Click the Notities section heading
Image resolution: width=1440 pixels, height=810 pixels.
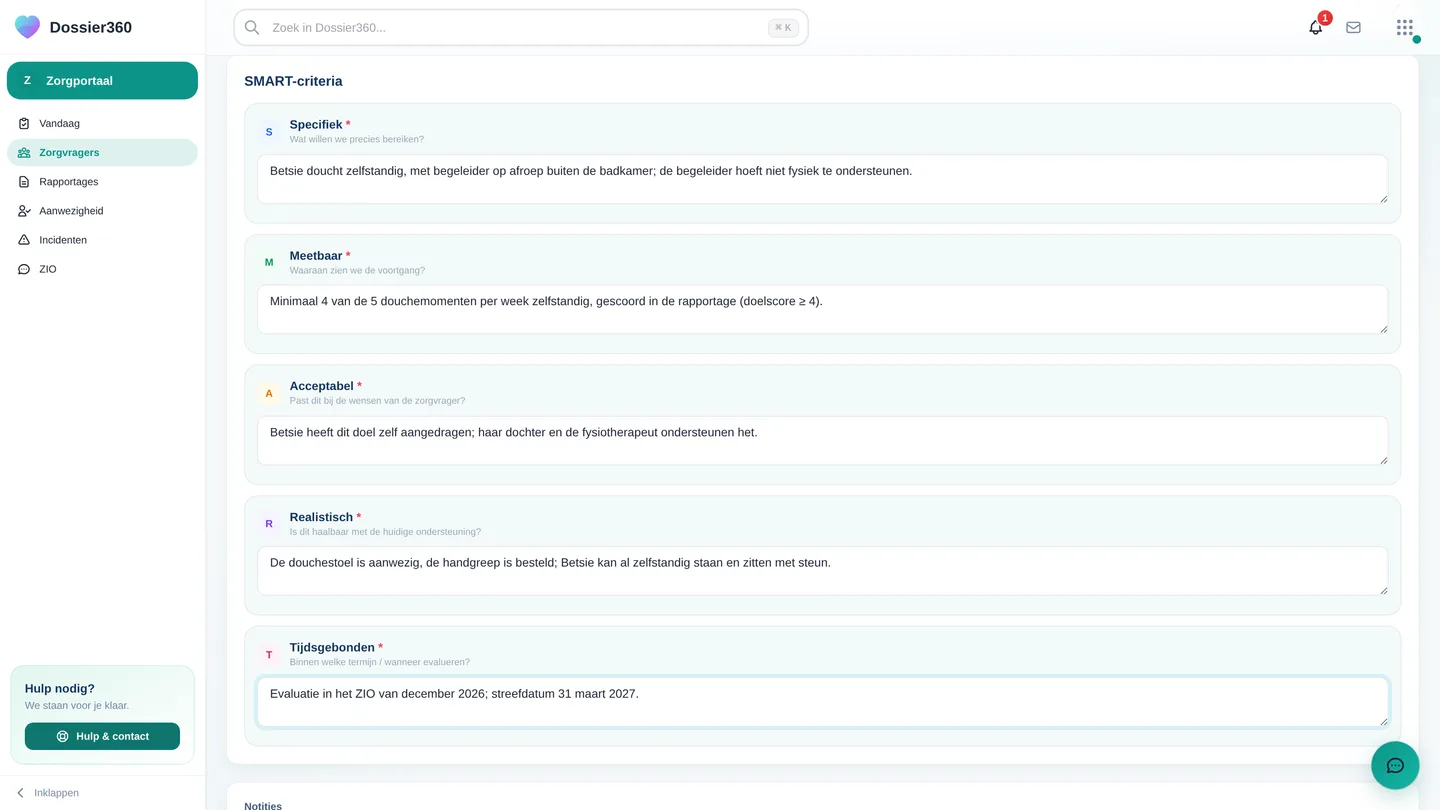pyautogui.click(x=263, y=806)
